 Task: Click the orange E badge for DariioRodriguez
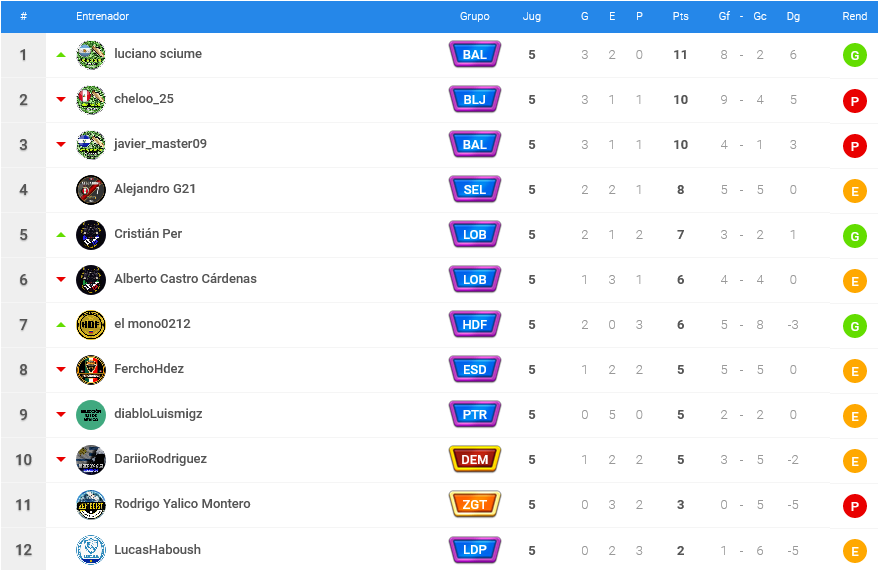[x=854, y=461]
